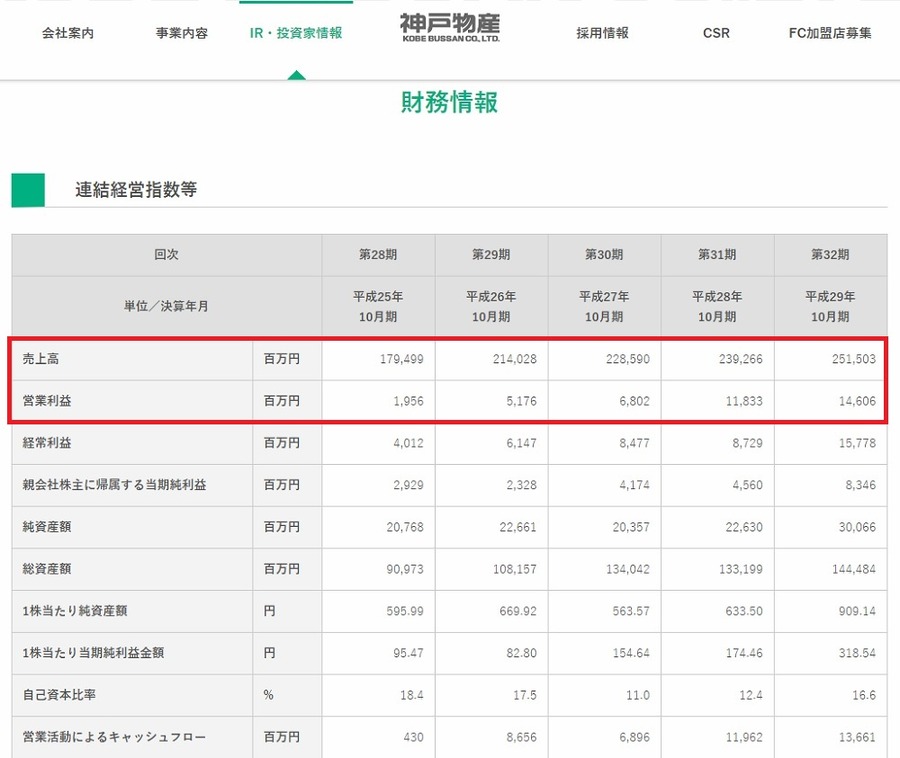The height and width of the screenshot is (758, 900).
Task: Select the 第28期 column header
Action: click(x=378, y=255)
